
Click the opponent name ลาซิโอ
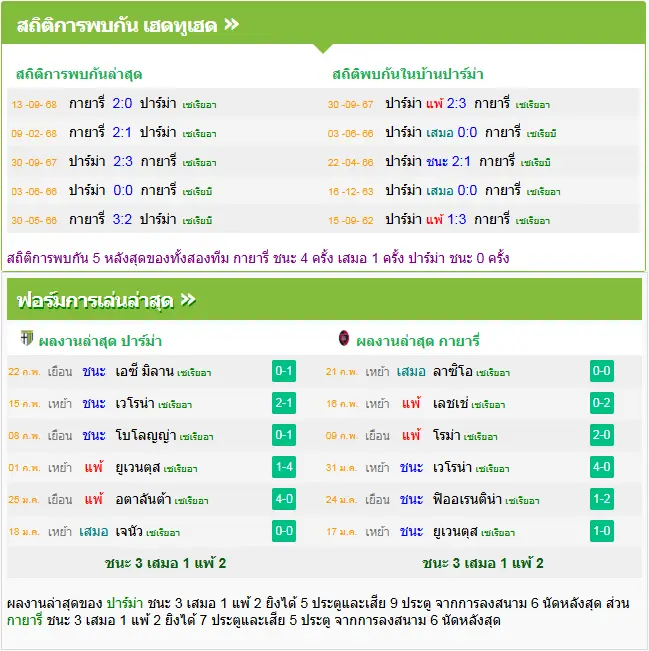[453, 371]
